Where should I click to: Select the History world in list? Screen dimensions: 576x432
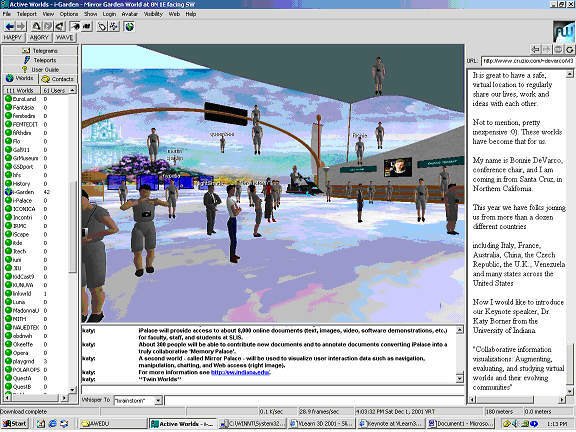pyautogui.click(x=36, y=184)
